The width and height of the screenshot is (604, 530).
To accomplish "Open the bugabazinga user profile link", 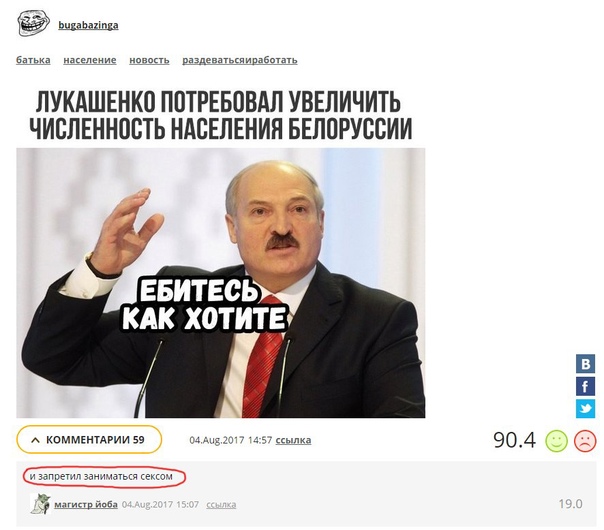I will click(88, 25).
